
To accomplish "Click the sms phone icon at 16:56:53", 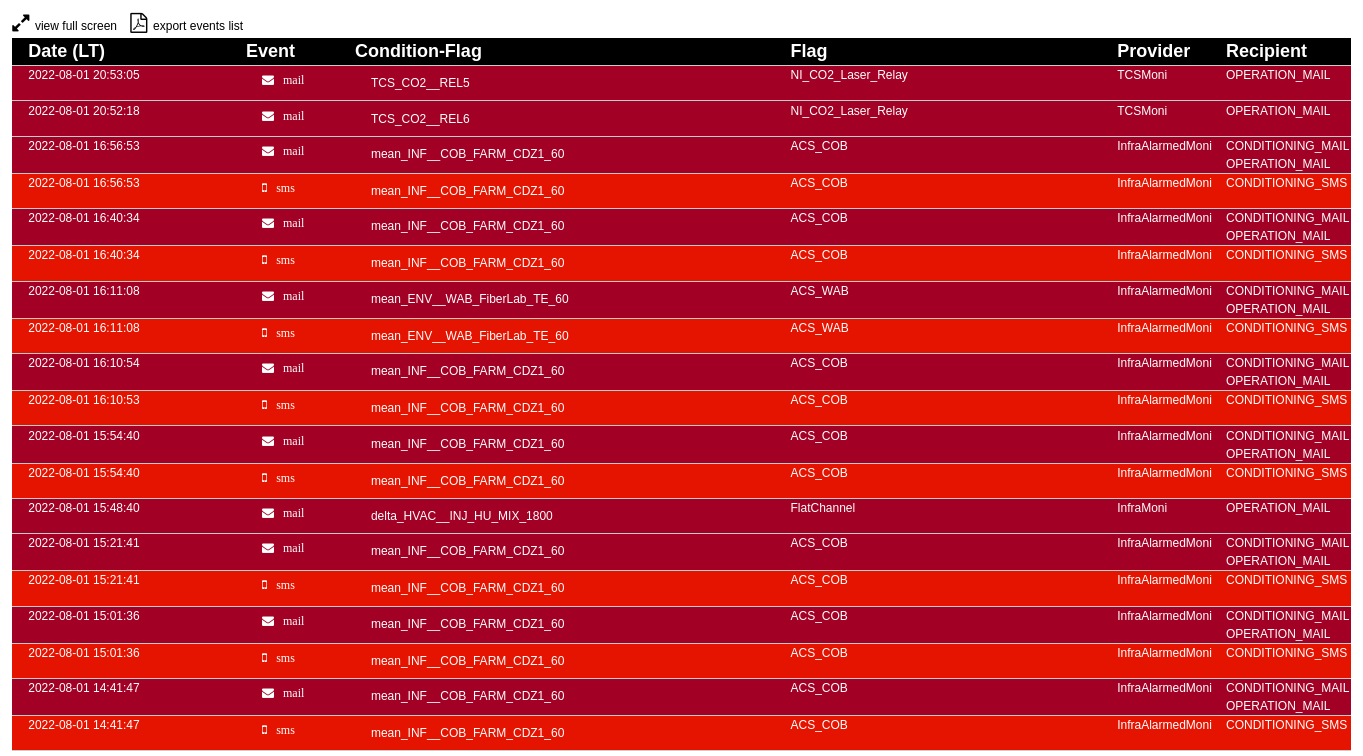I will click(x=265, y=188).
